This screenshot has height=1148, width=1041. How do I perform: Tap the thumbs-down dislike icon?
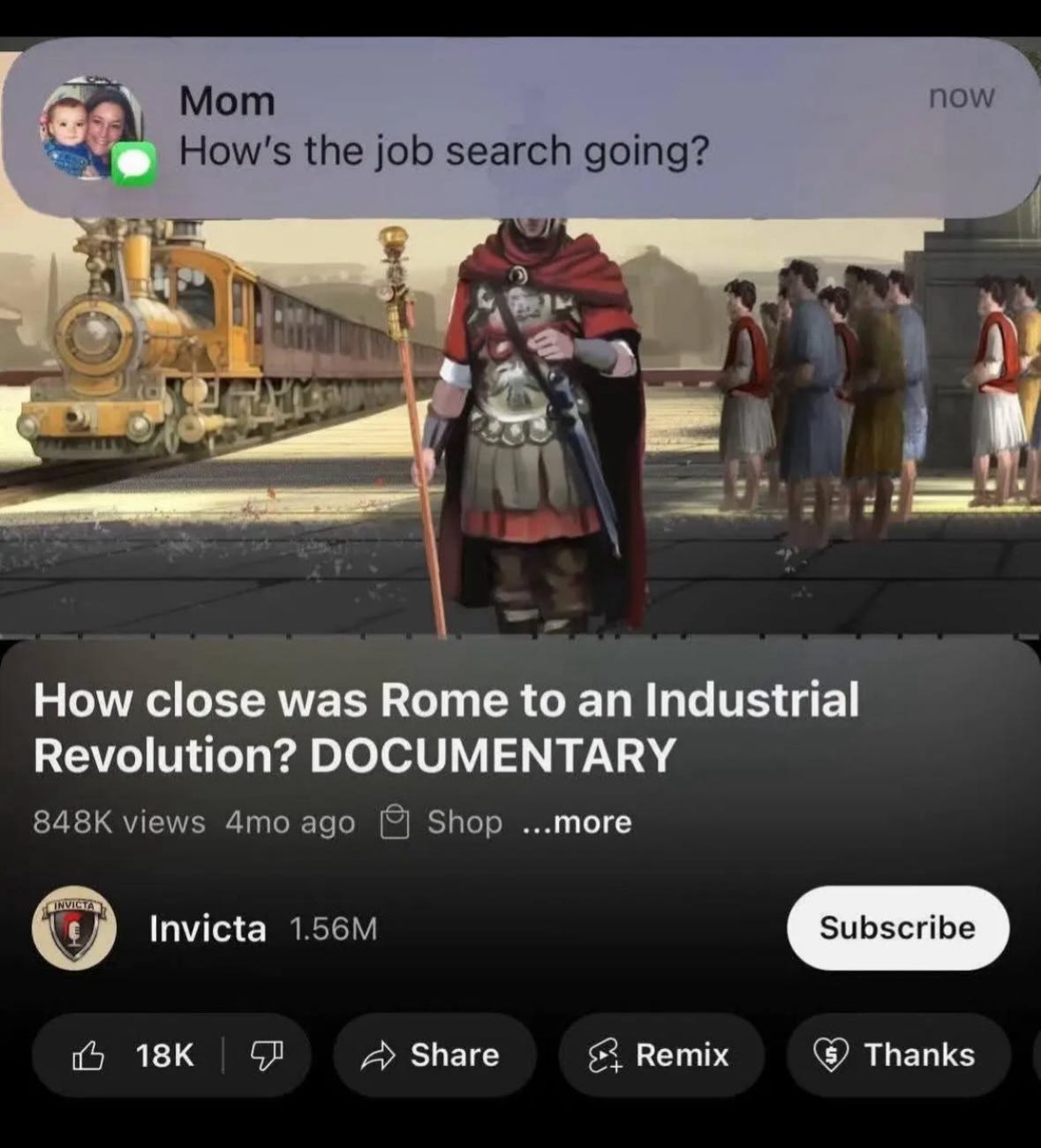click(x=267, y=1054)
